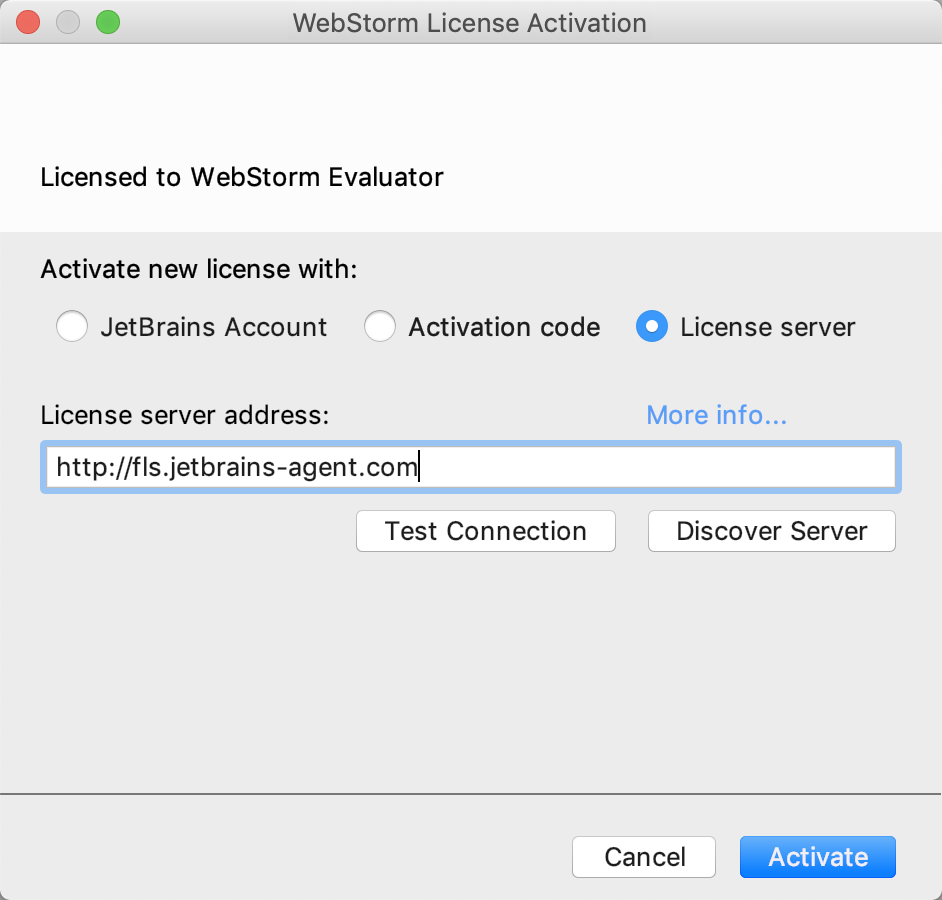The image size is (942, 900).
Task: Close the dialog with the red window button
Action: (28, 23)
